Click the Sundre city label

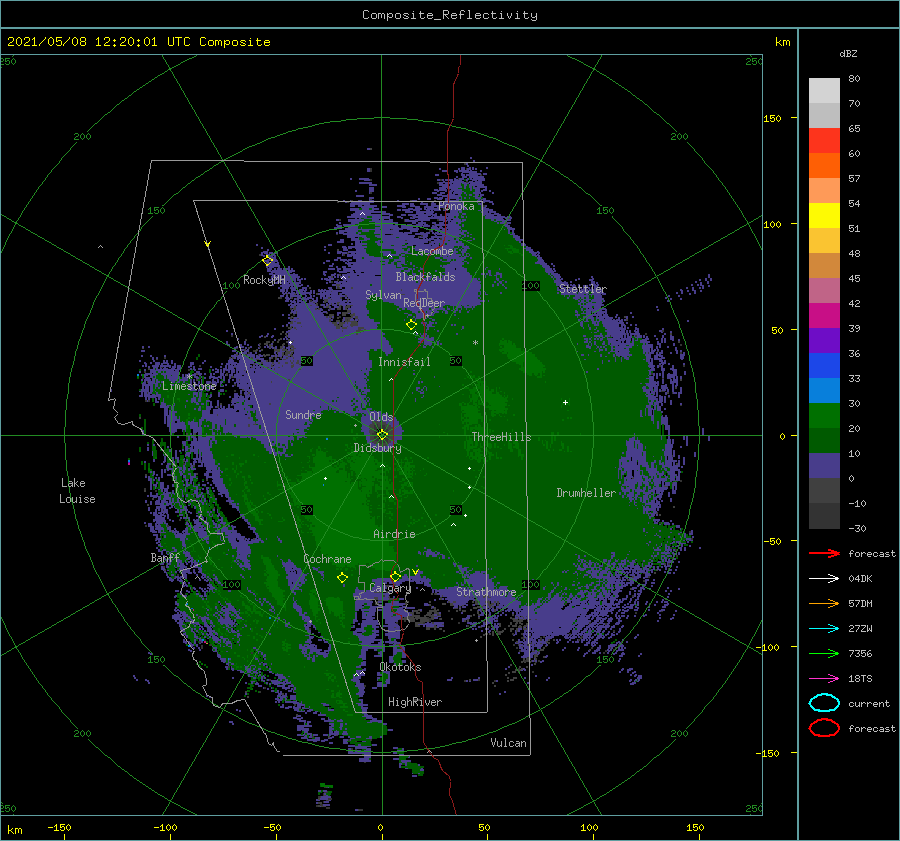click(303, 414)
